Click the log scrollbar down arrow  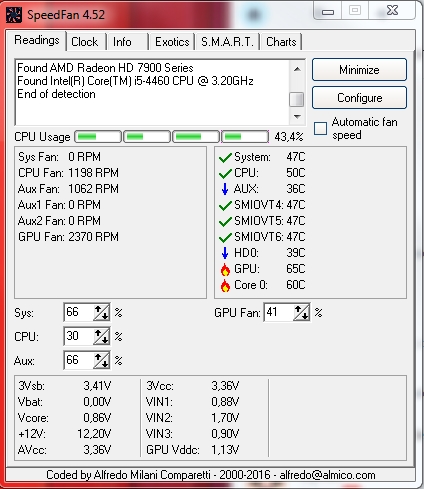(297, 116)
